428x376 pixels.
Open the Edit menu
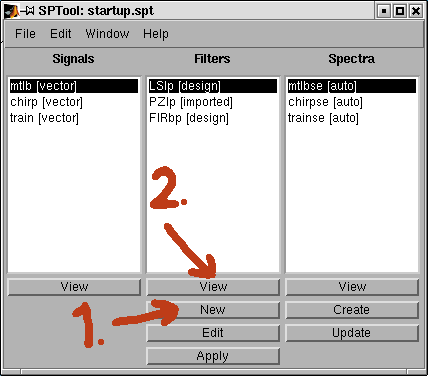61,34
